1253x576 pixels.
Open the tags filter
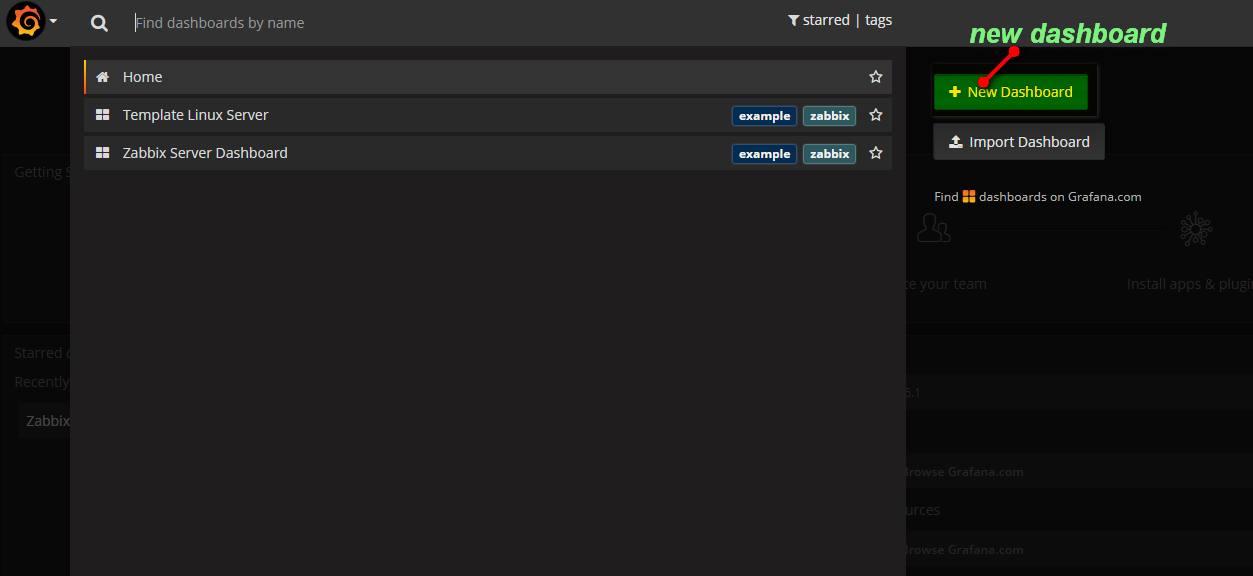click(878, 20)
